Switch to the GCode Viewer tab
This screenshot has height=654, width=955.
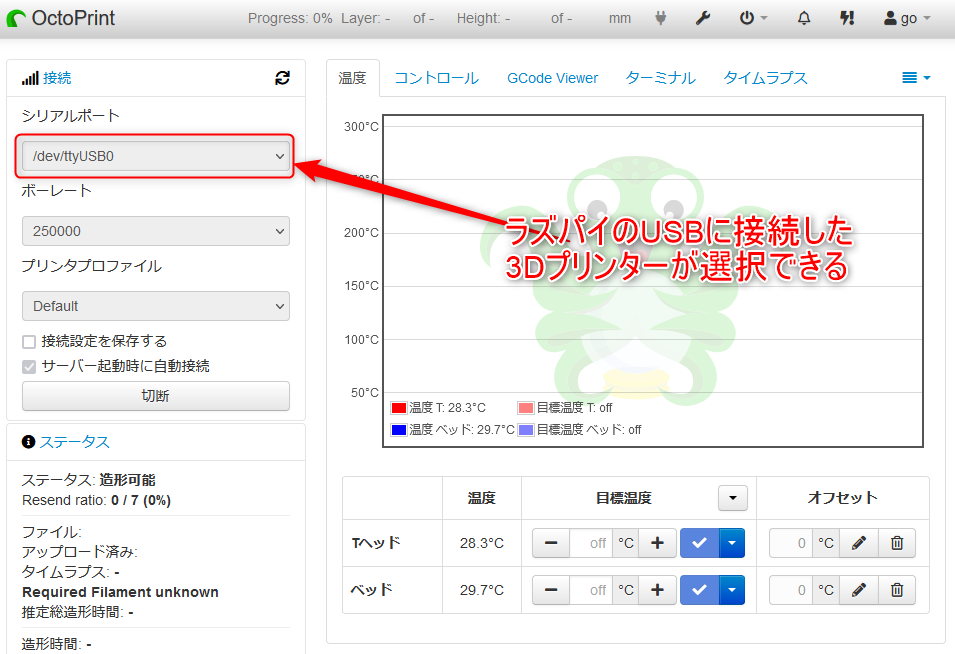(552, 78)
